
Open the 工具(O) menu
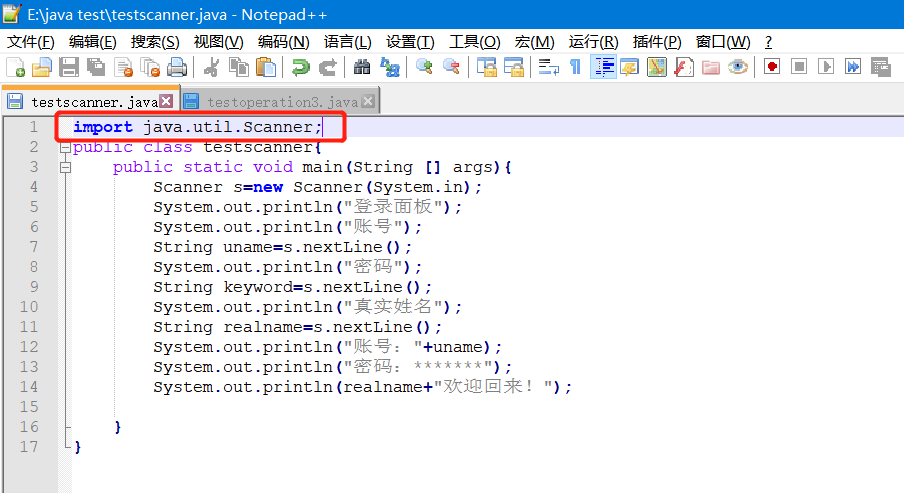(474, 42)
